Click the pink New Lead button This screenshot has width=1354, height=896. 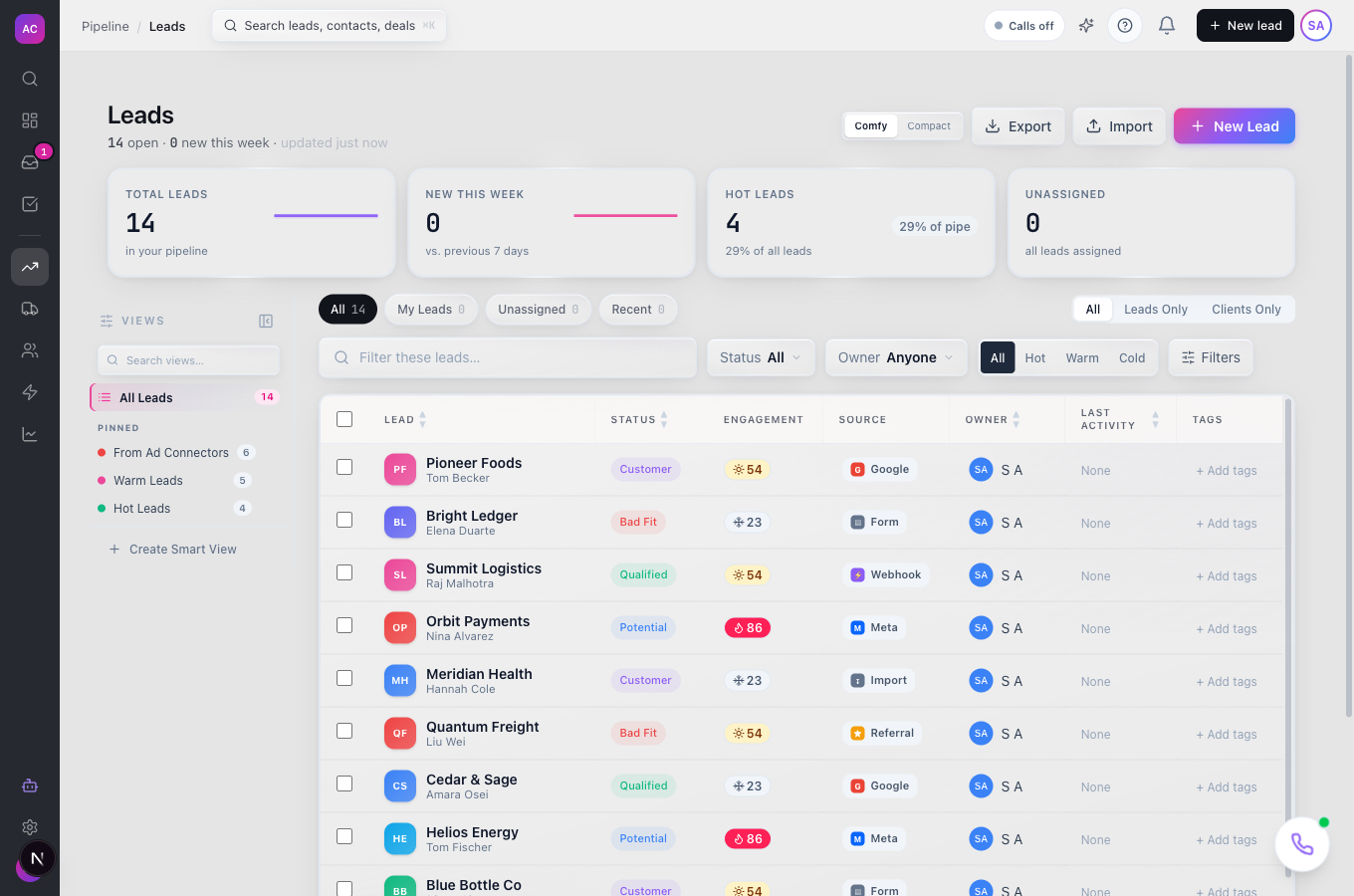[x=1235, y=126]
